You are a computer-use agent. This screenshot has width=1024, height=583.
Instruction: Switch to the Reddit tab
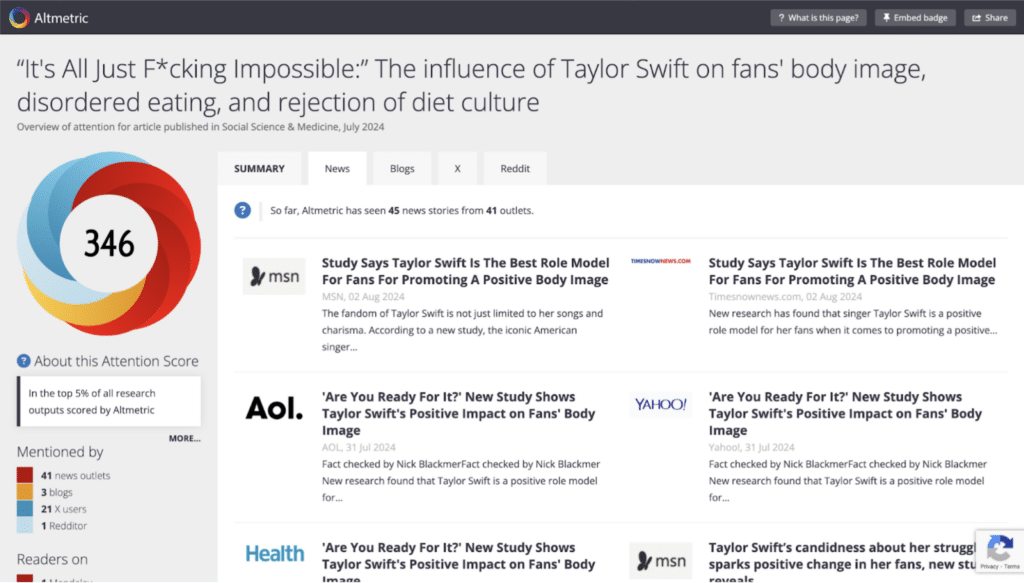click(x=515, y=168)
